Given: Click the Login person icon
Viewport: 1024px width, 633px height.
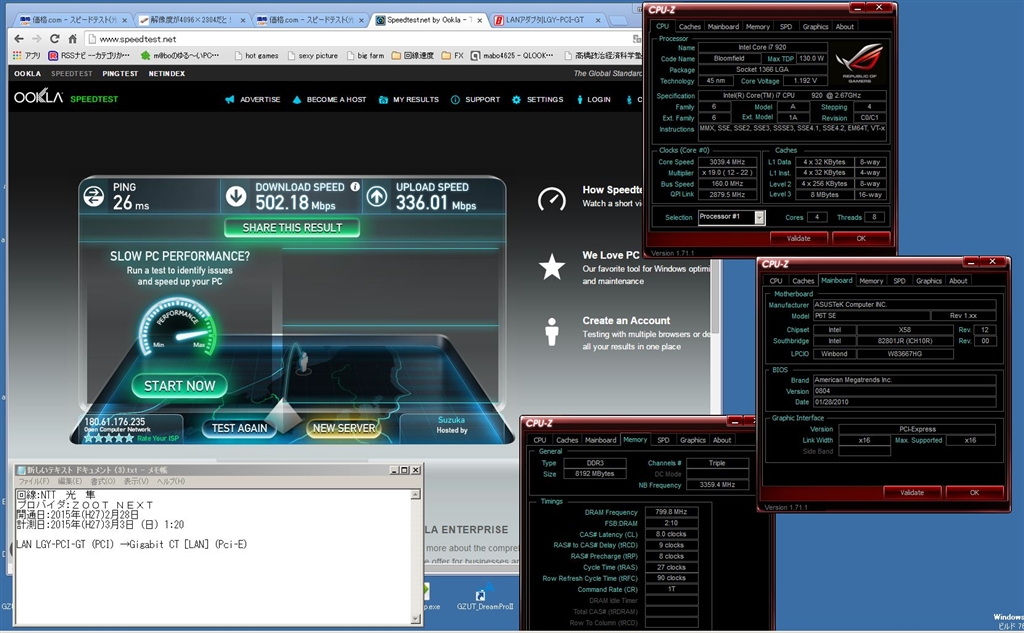Looking at the screenshot, I should tap(579, 99).
